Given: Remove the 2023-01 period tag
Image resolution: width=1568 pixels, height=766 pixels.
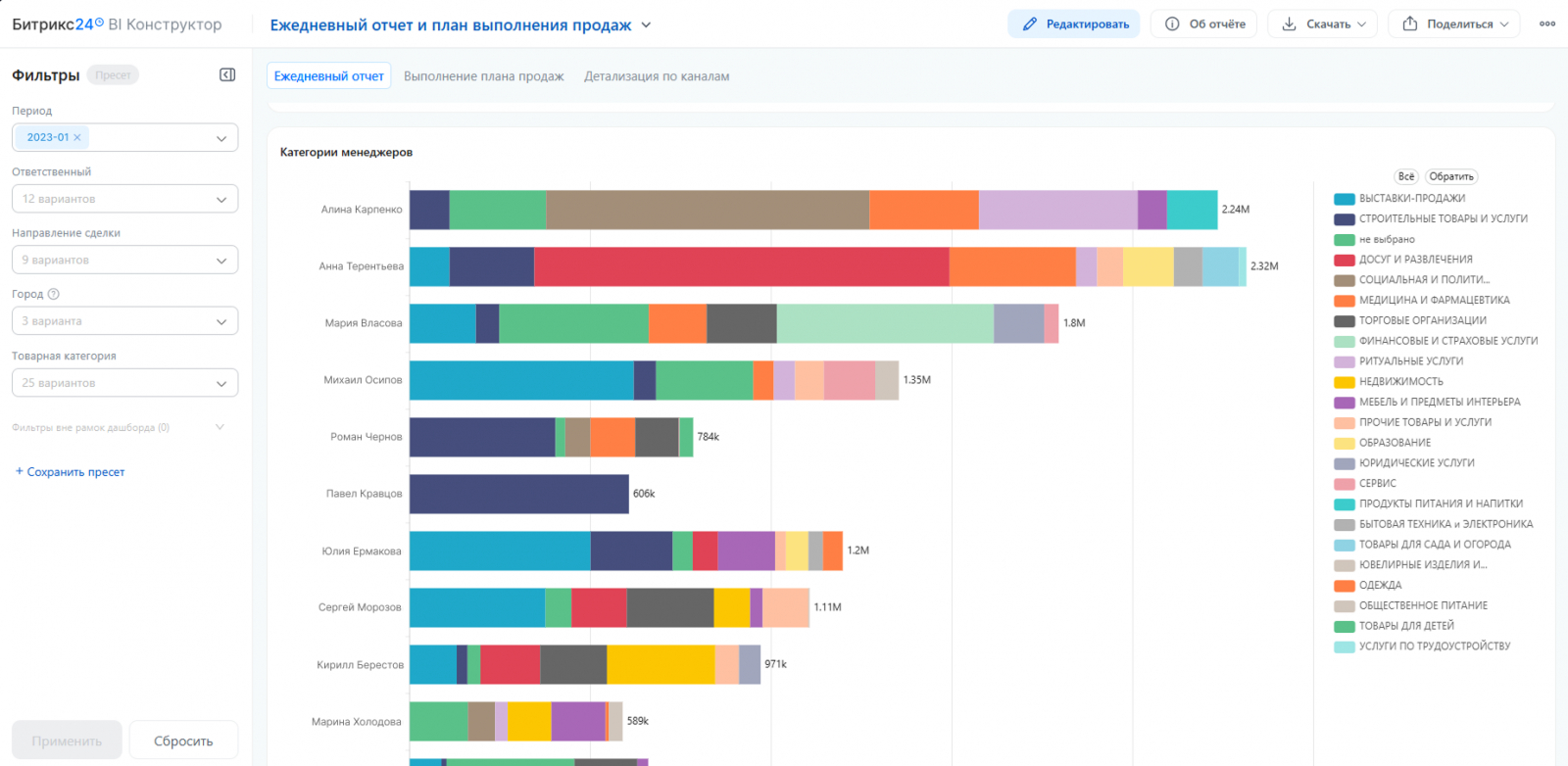Looking at the screenshot, I should pos(77,137).
